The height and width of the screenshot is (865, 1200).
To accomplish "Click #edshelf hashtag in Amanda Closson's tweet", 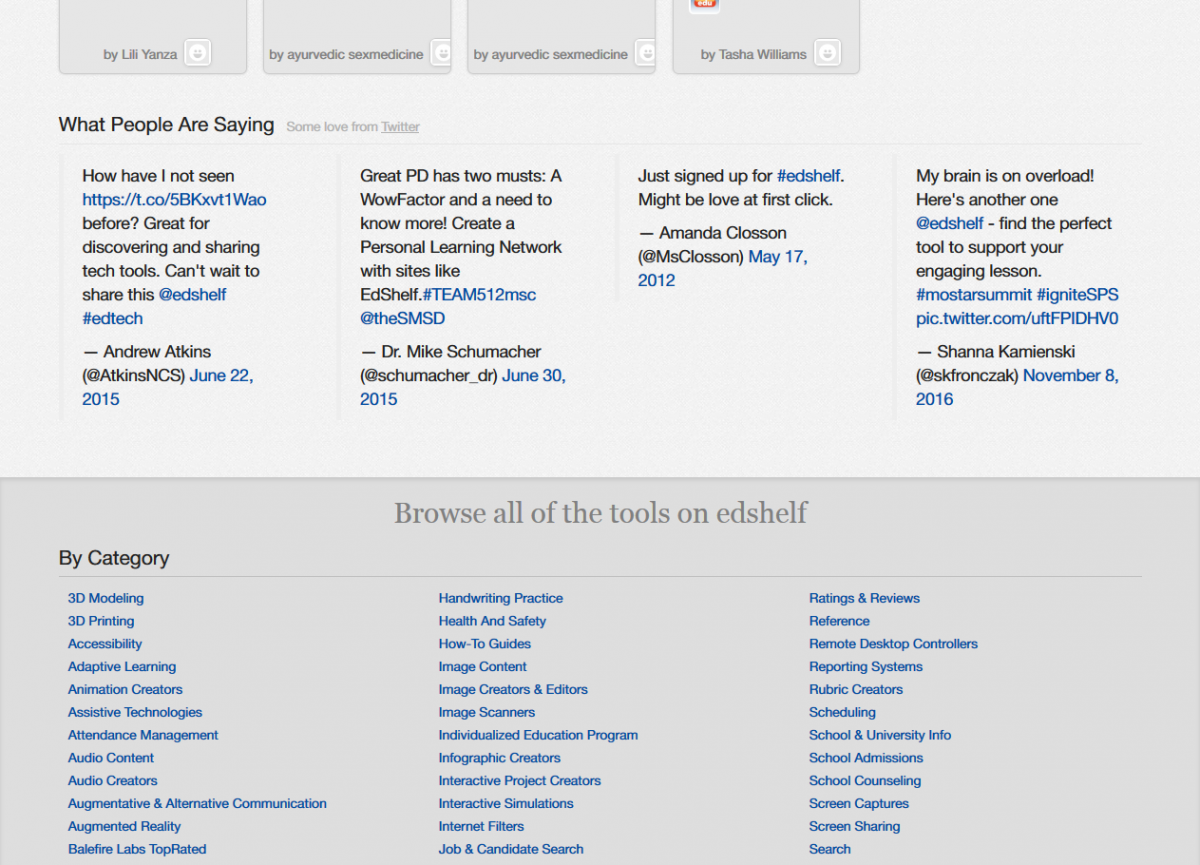I will click(808, 176).
